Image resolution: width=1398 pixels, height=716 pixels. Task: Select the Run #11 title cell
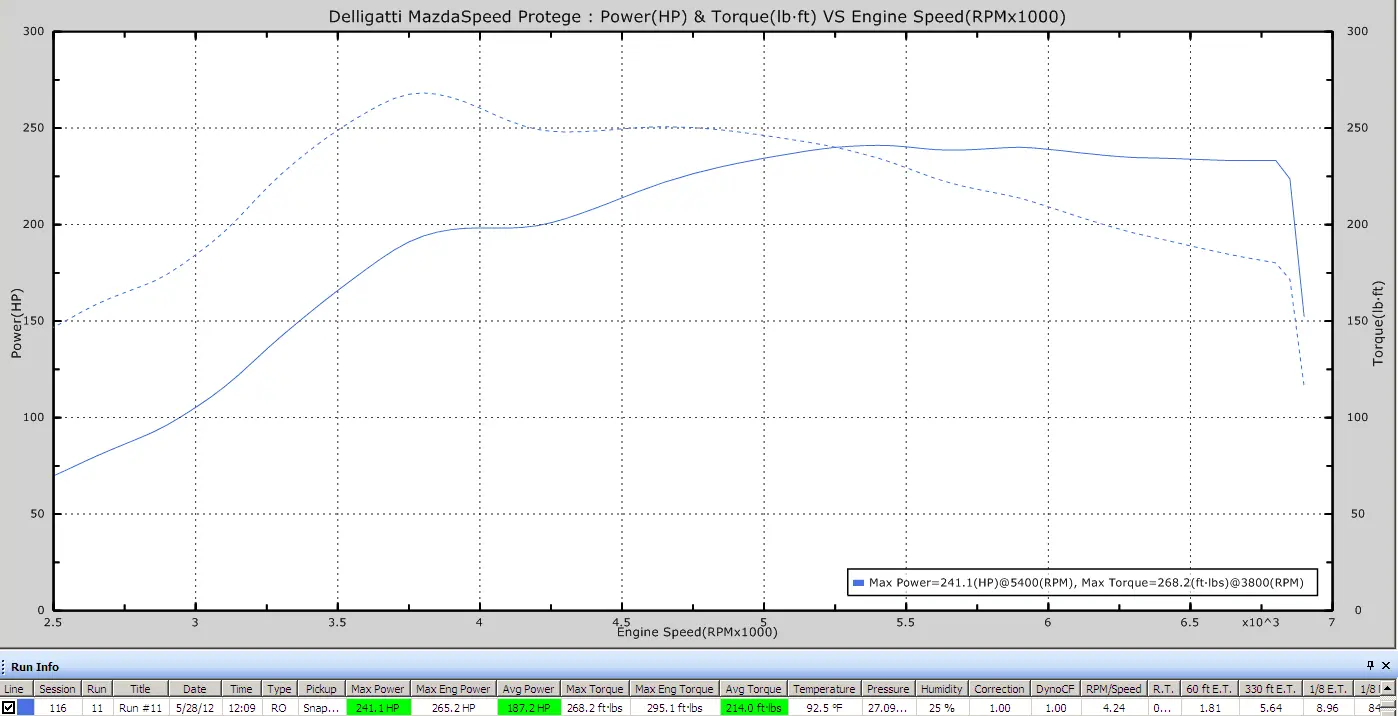point(140,707)
